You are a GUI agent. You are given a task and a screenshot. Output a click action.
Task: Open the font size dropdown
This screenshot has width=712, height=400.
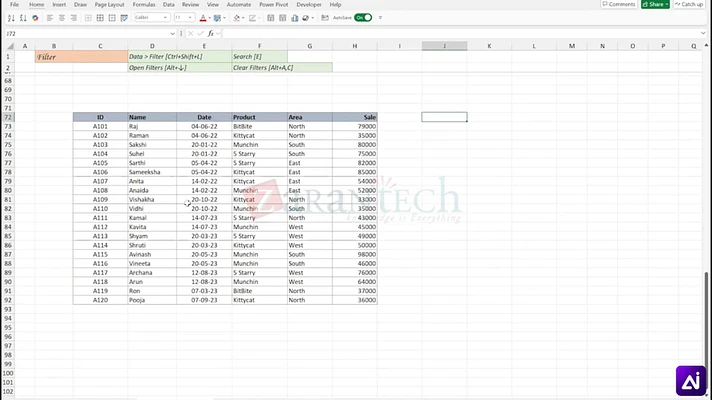[190, 18]
